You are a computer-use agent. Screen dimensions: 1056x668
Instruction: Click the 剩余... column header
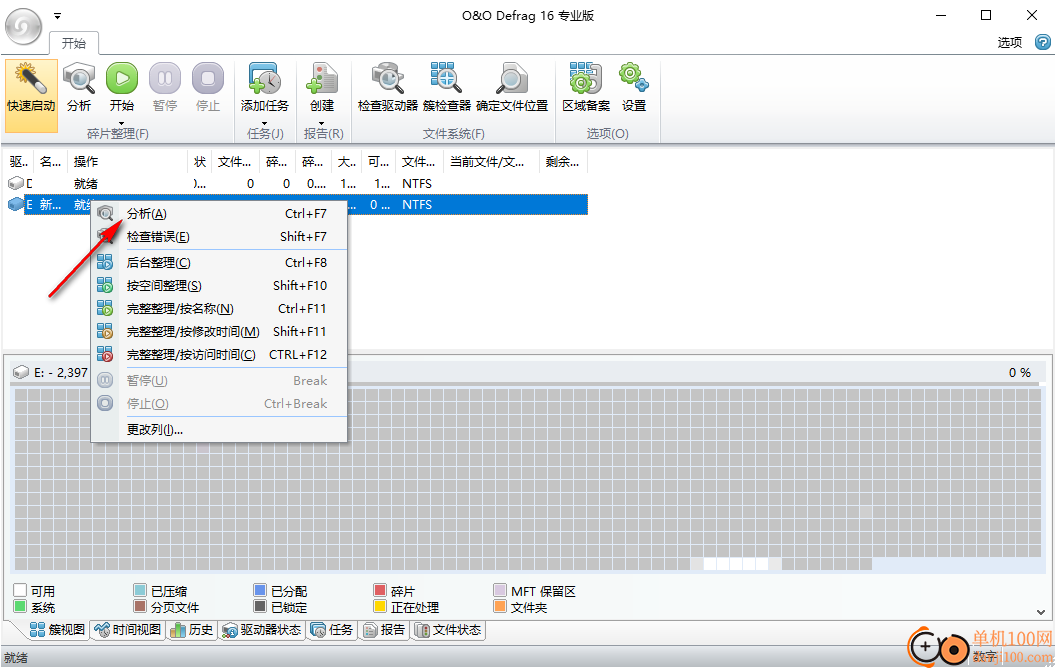tap(563, 162)
